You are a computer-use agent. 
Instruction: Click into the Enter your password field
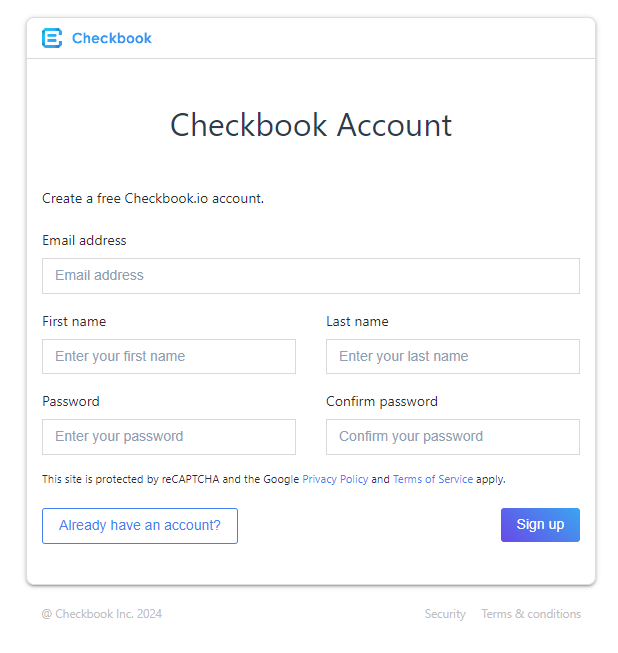pyautogui.click(x=169, y=437)
